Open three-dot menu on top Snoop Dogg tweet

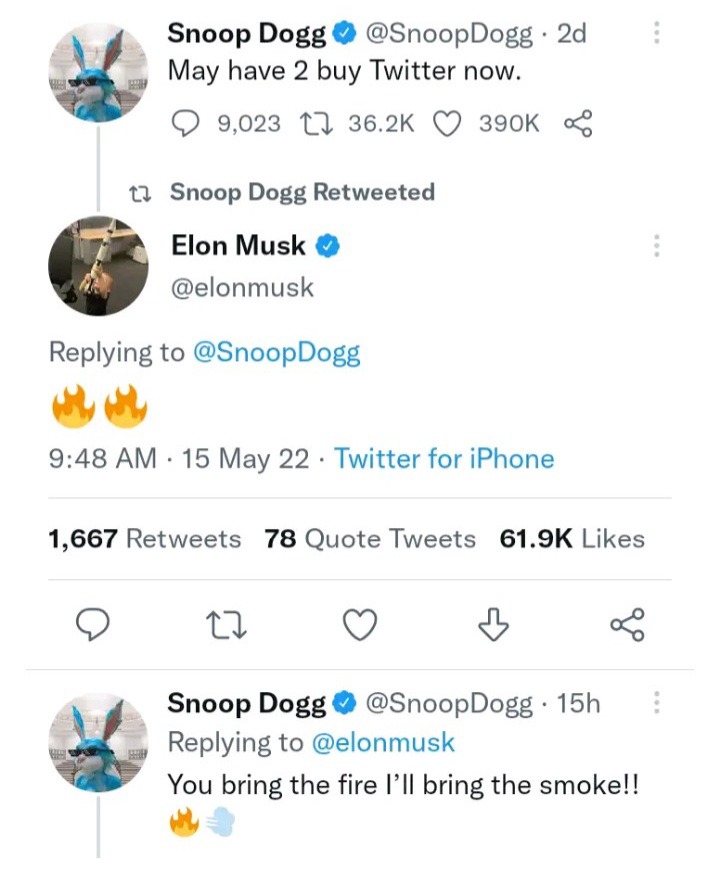pos(656,33)
